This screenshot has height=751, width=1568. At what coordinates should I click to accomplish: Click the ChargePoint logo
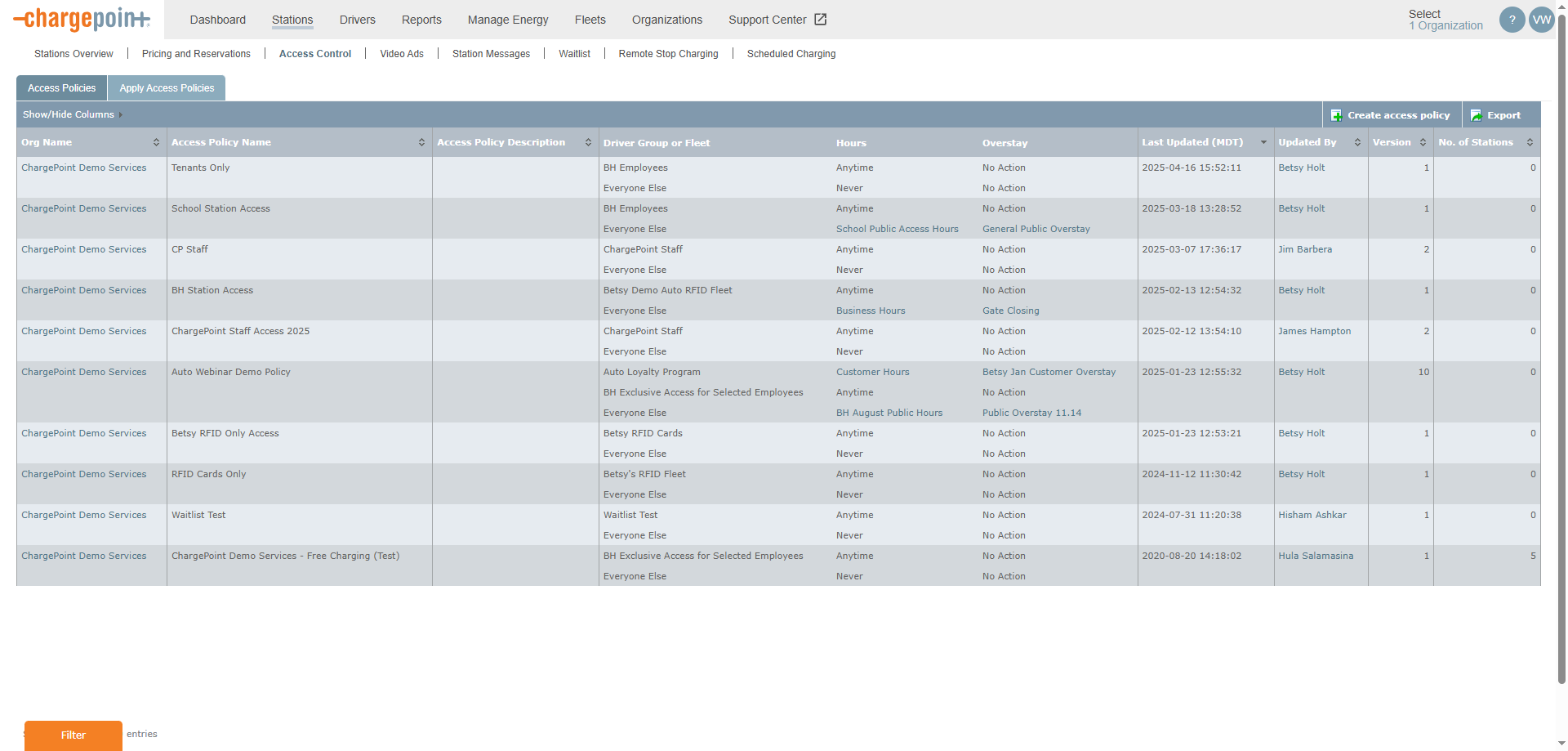point(82,19)
